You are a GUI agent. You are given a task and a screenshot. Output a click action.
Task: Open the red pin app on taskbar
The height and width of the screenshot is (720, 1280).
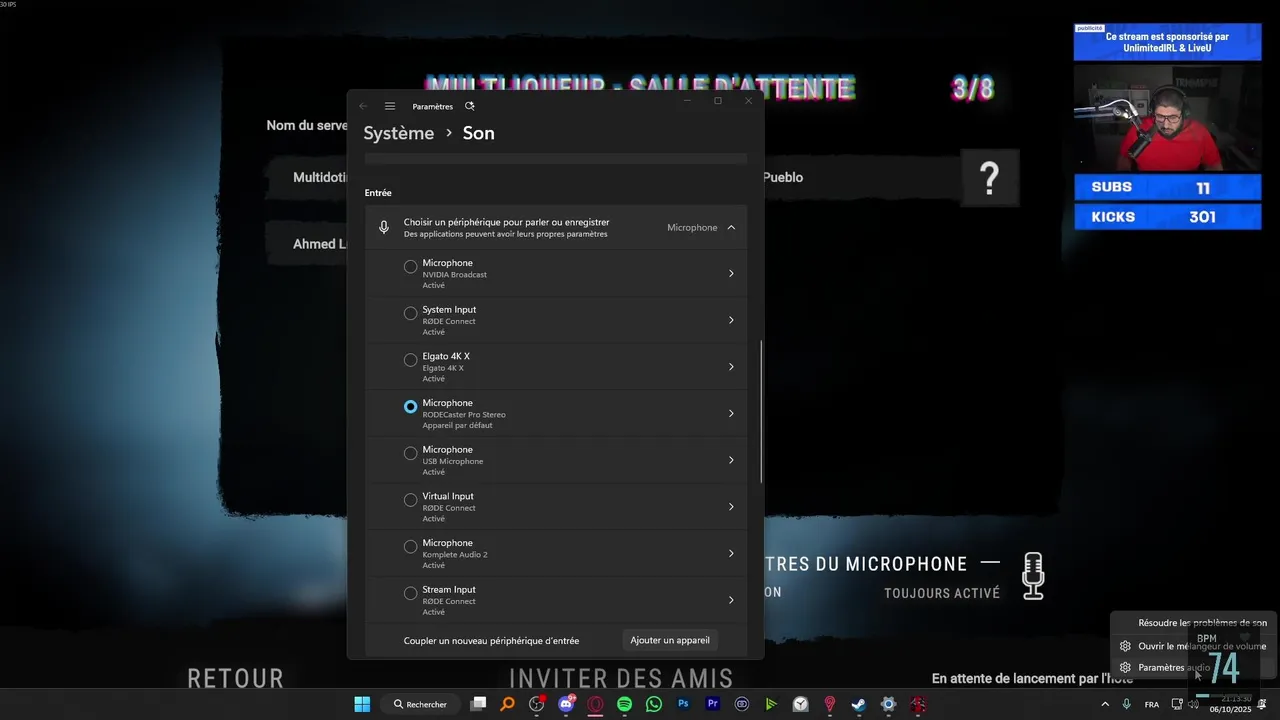pos(830,704)
